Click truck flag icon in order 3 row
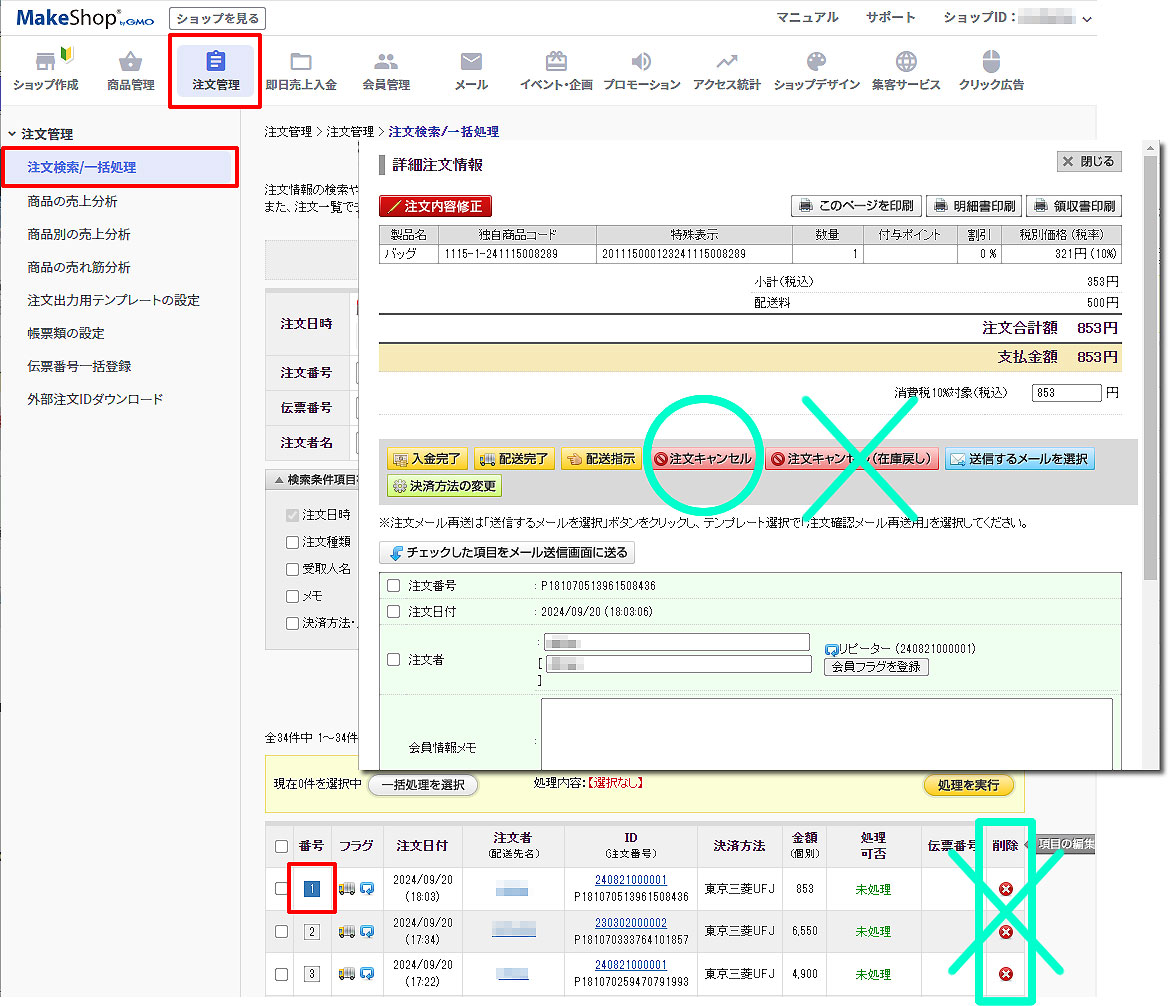The width and height of the screenshot is (1168, 1006). [x=347, y=974]
